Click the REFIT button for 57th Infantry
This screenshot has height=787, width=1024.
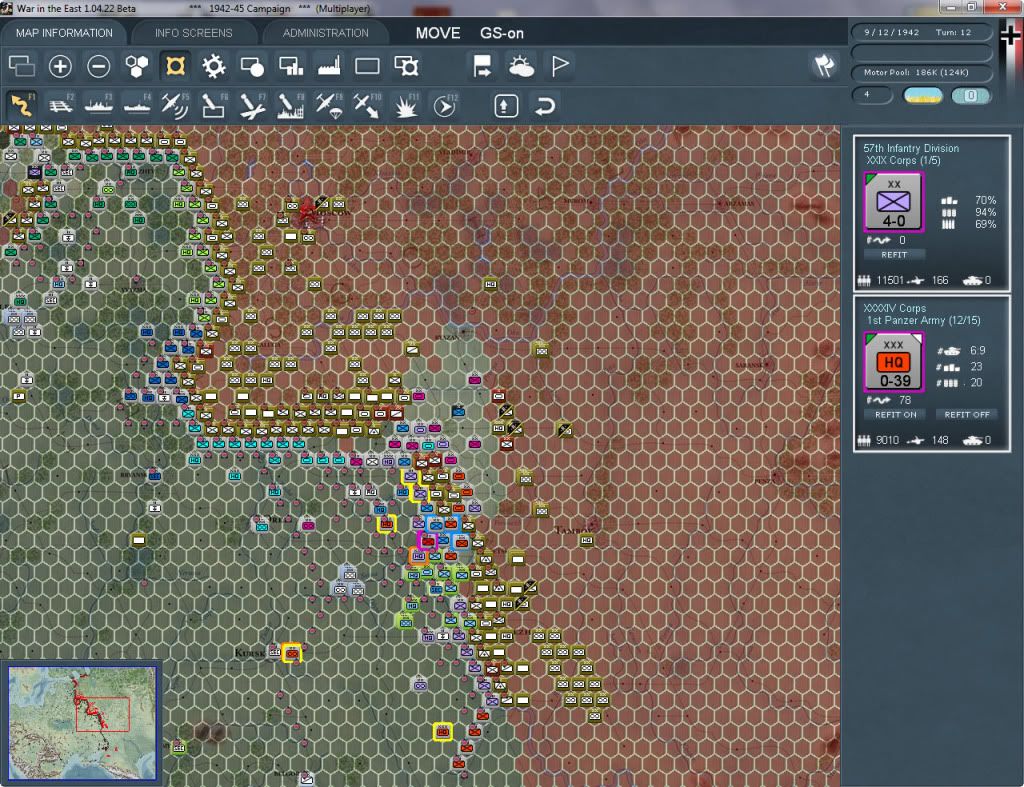[894, 255]
